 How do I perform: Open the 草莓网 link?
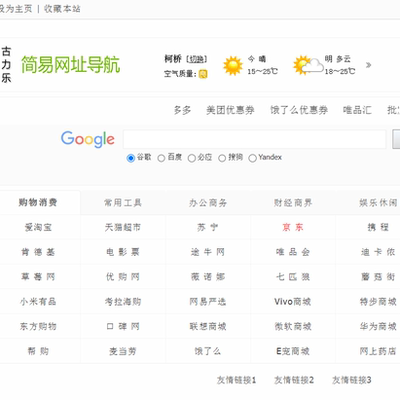coord(38,277)
